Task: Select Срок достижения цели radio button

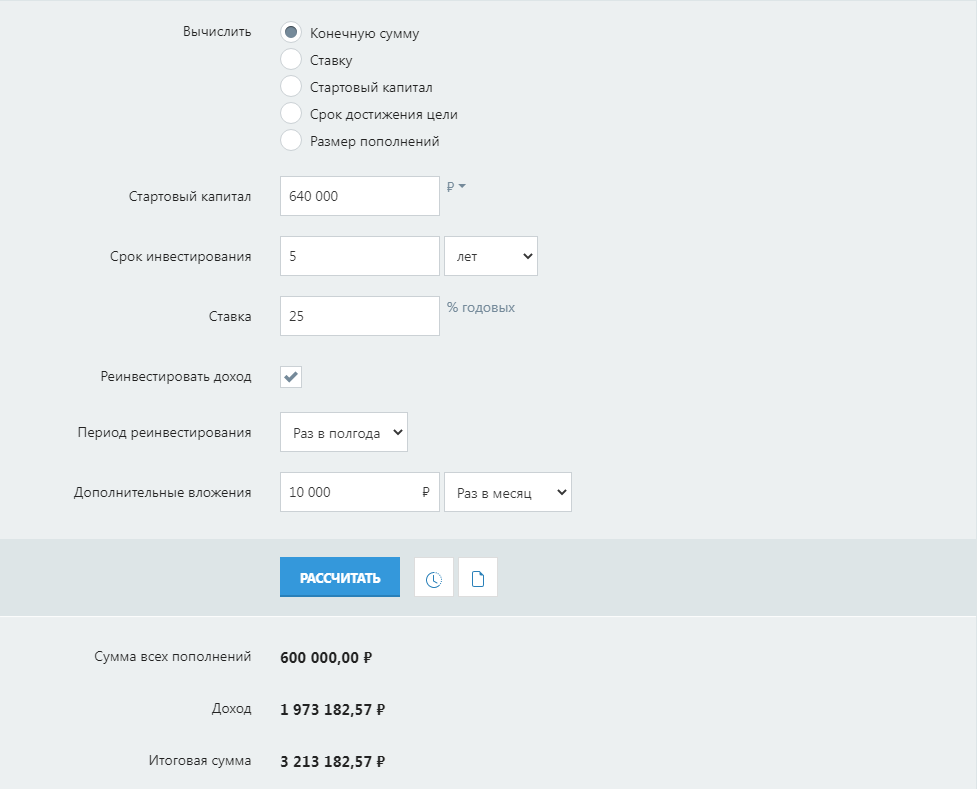Action: pyautogui.click(x=291, y=113)
